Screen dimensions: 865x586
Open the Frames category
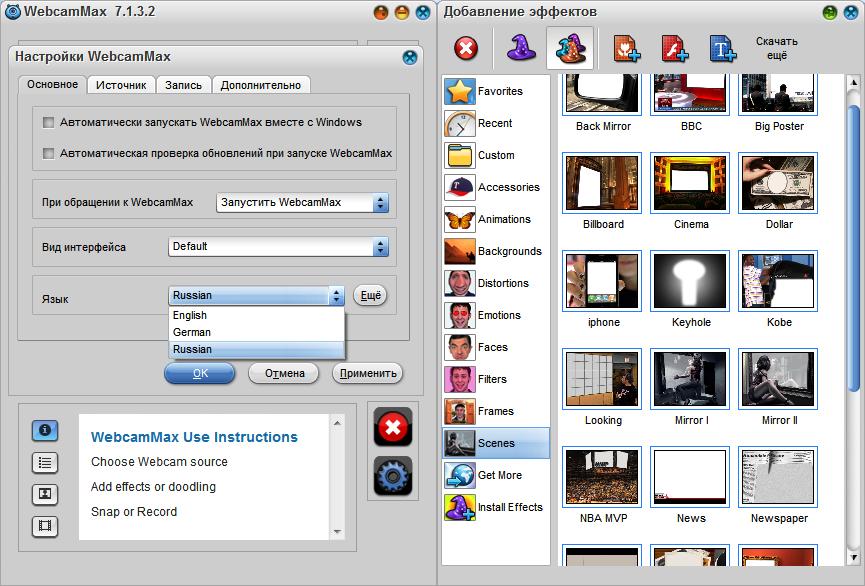tap(496, 411)
